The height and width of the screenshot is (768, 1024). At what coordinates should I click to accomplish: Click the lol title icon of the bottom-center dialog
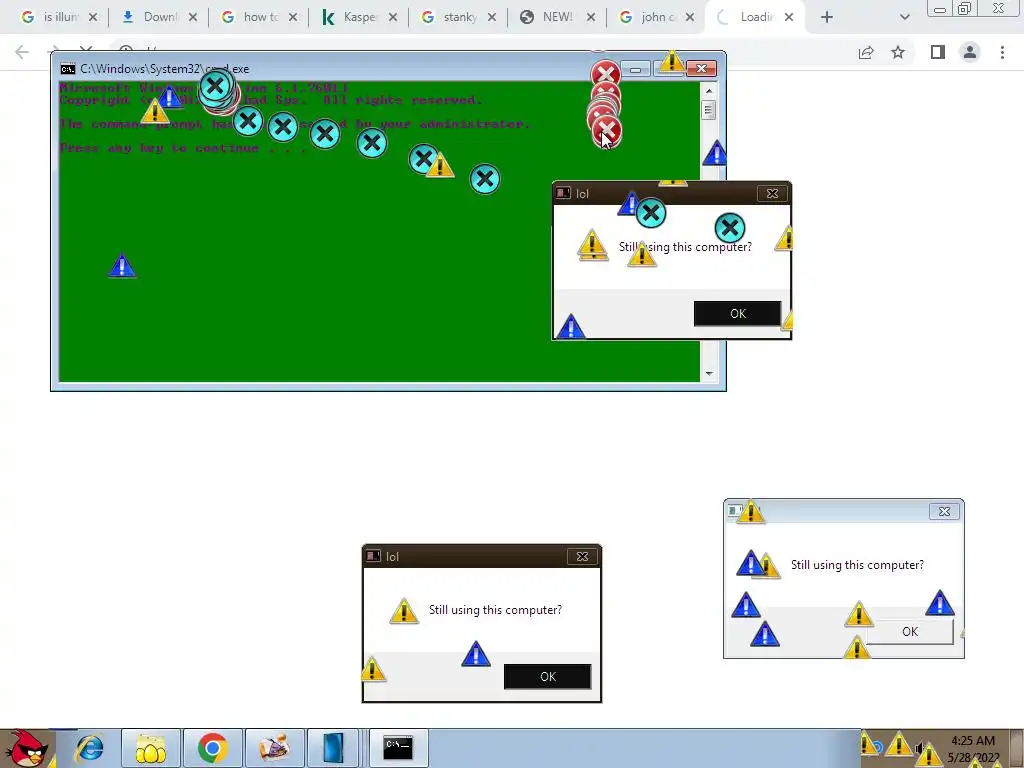point(374,556)
